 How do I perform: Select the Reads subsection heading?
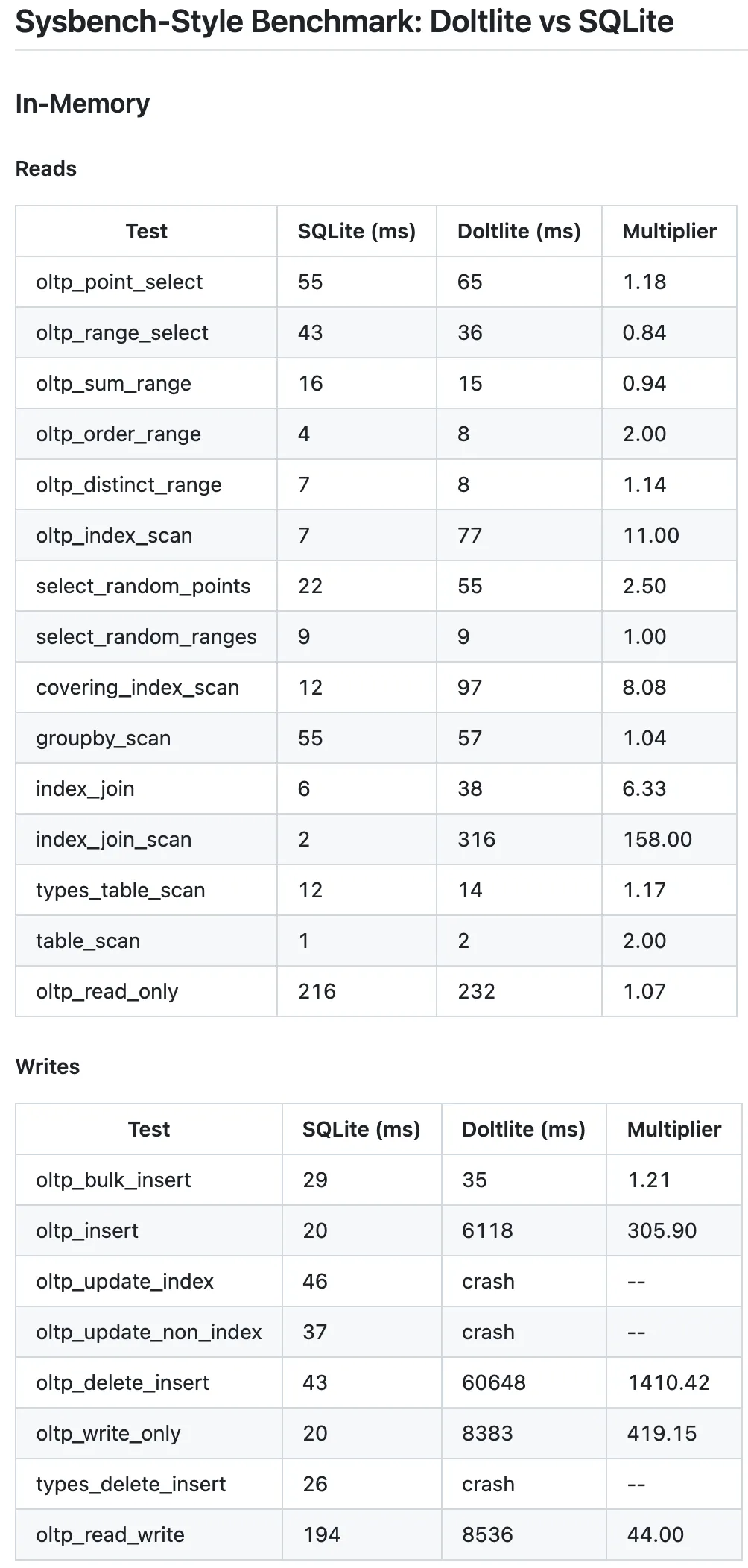(46, 168)
